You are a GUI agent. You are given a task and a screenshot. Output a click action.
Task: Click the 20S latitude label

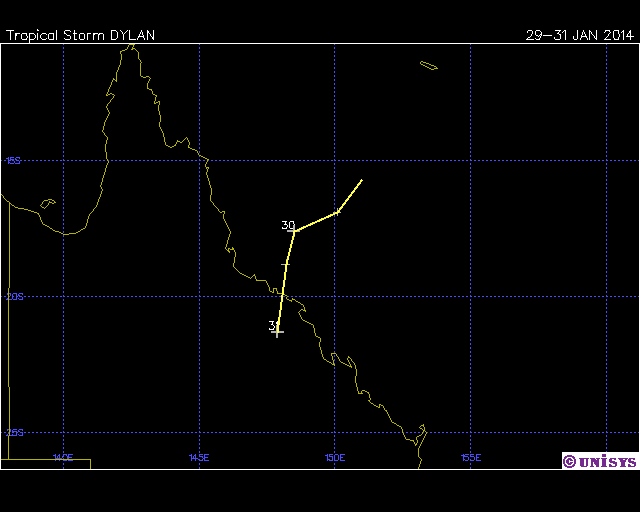(12, 296)
